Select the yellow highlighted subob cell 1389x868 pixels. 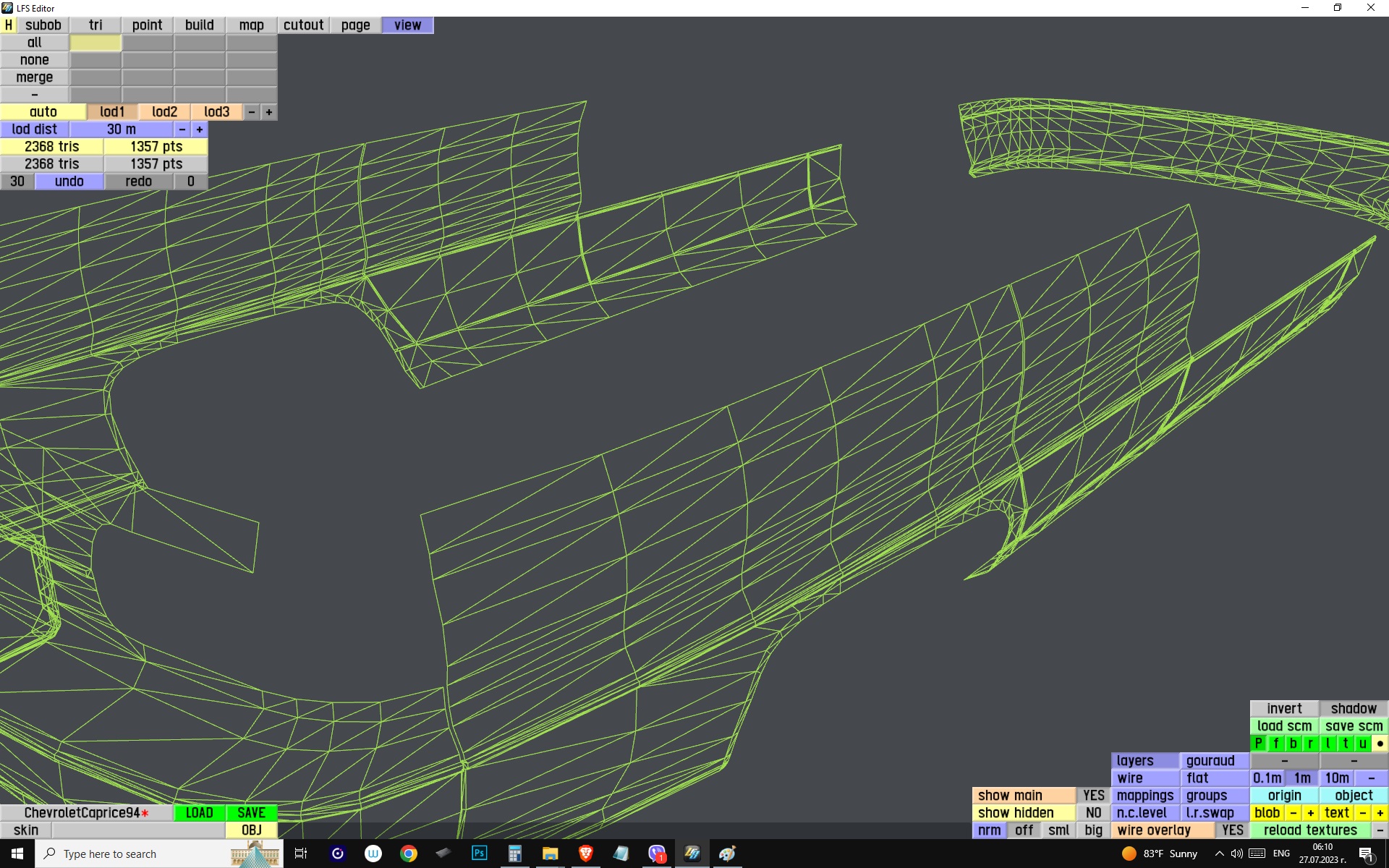(x=95, y=43)
